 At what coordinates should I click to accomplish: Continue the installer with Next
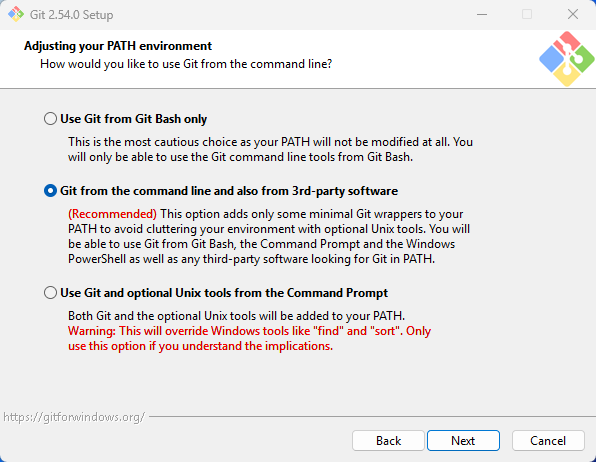tap(463, 440)
